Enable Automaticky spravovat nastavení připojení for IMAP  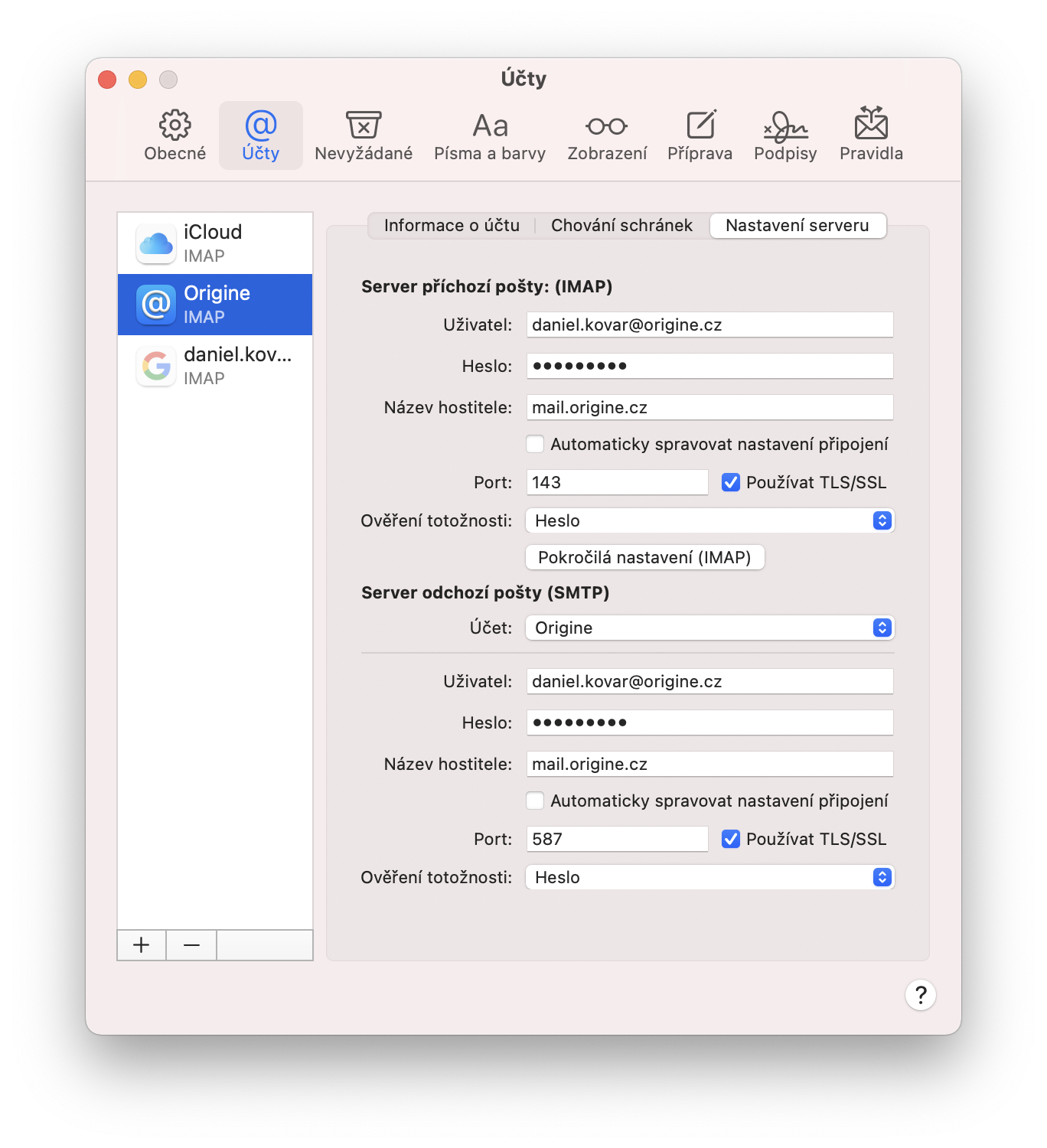535,444
